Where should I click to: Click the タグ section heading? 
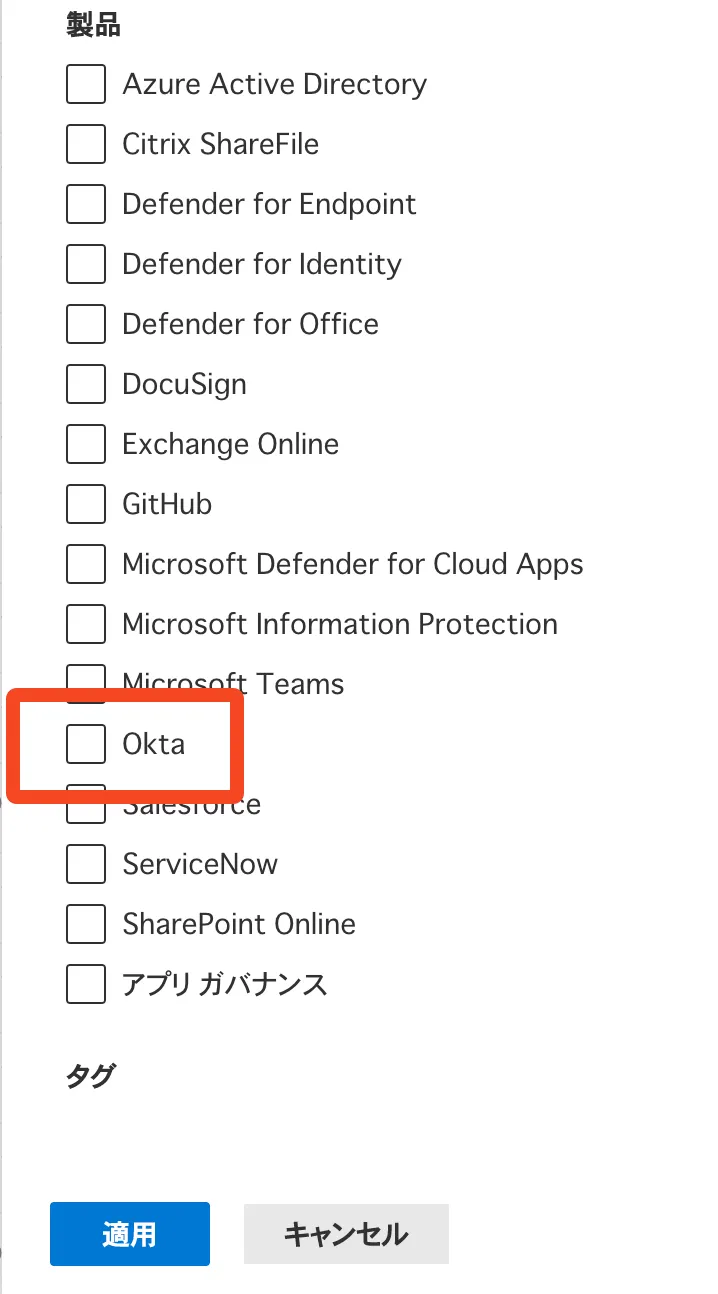click(x=90, y=1076)
